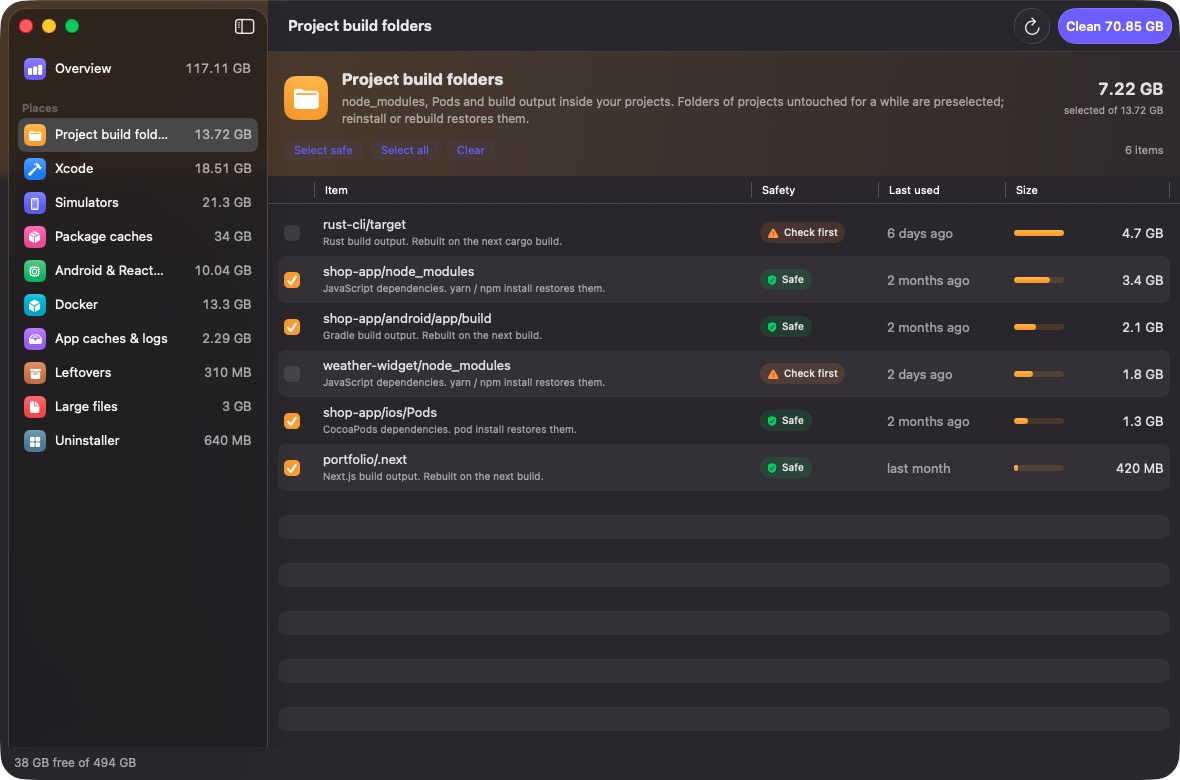1180x780 pixels.
Task: Uncheck the shop-app/node_modules checkbox
Action: pyautogui.click(x=292, y=280)
